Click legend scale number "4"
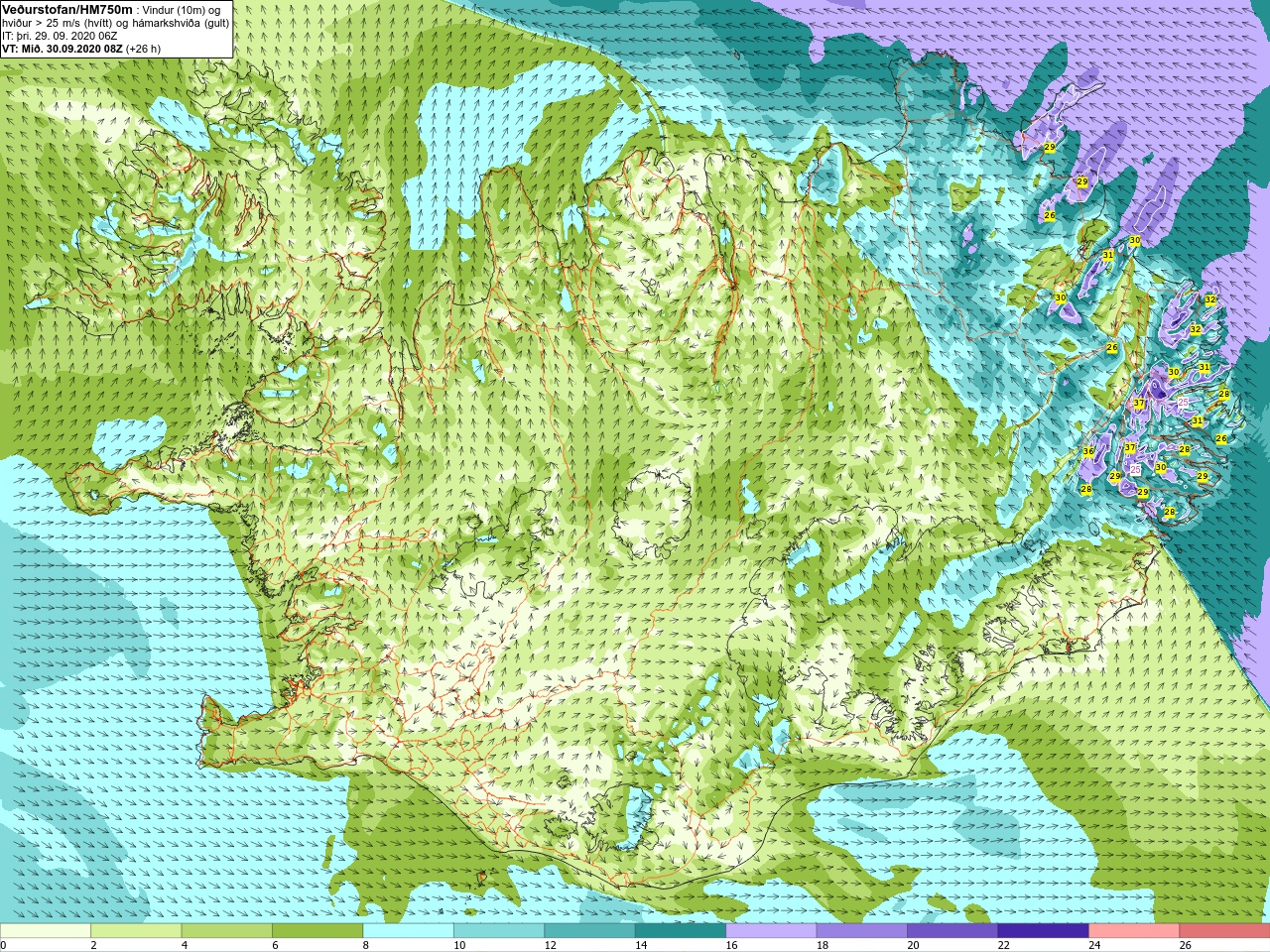This screenshot has height=952, width=1270. (x=184, y=945)
